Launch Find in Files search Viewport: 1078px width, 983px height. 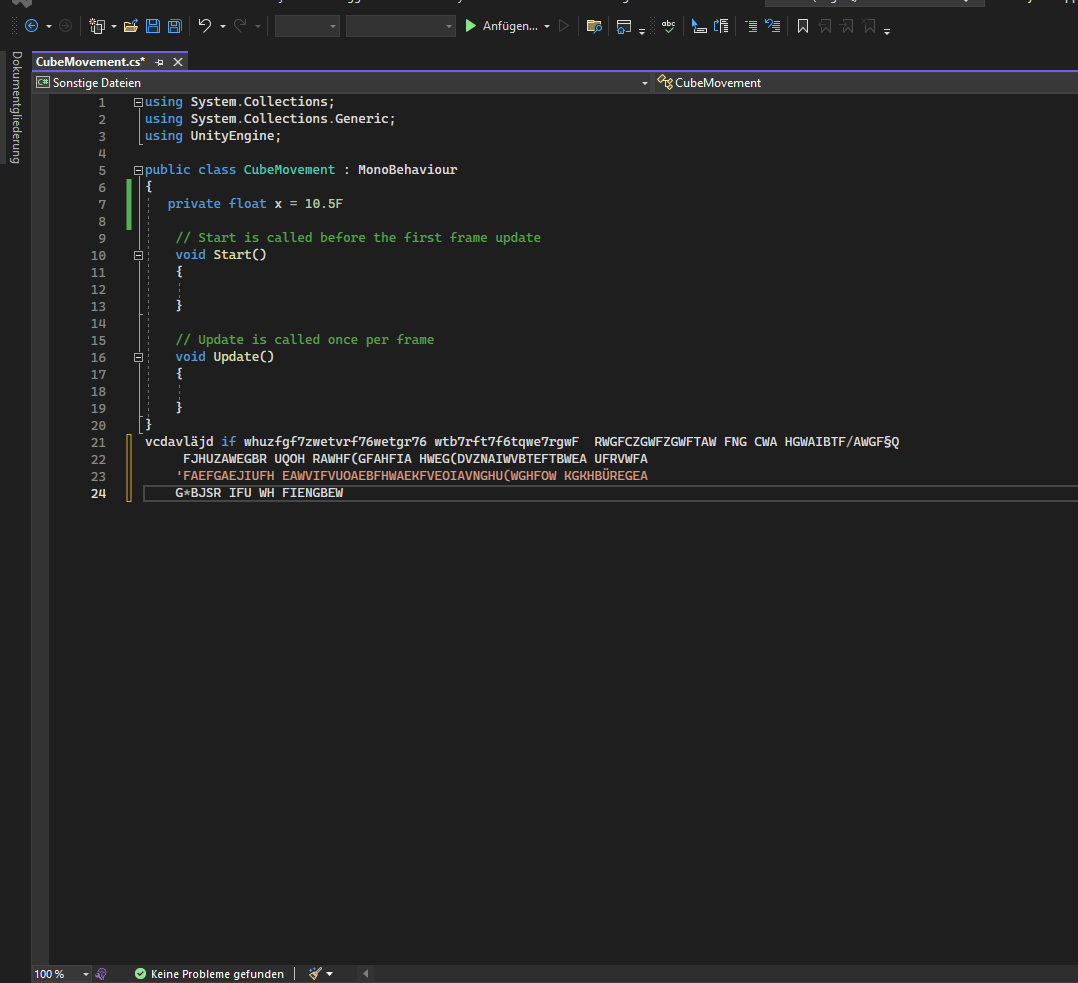(594, 27)
